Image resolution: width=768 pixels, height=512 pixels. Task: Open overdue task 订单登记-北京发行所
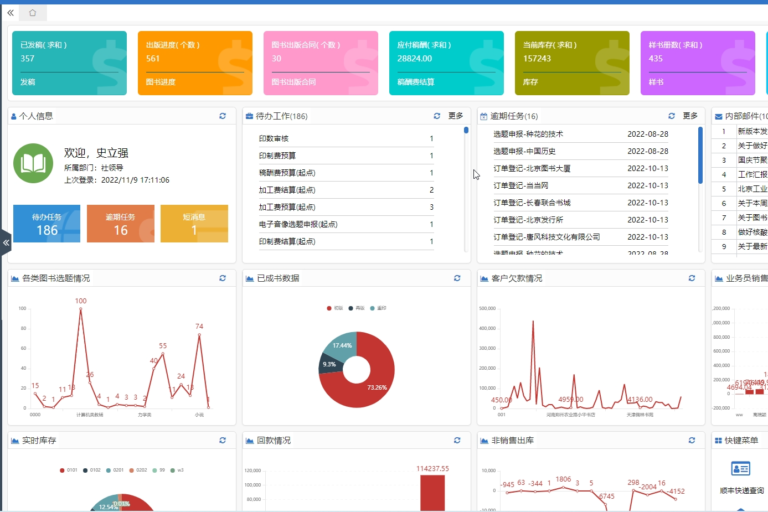click(581, 220)
